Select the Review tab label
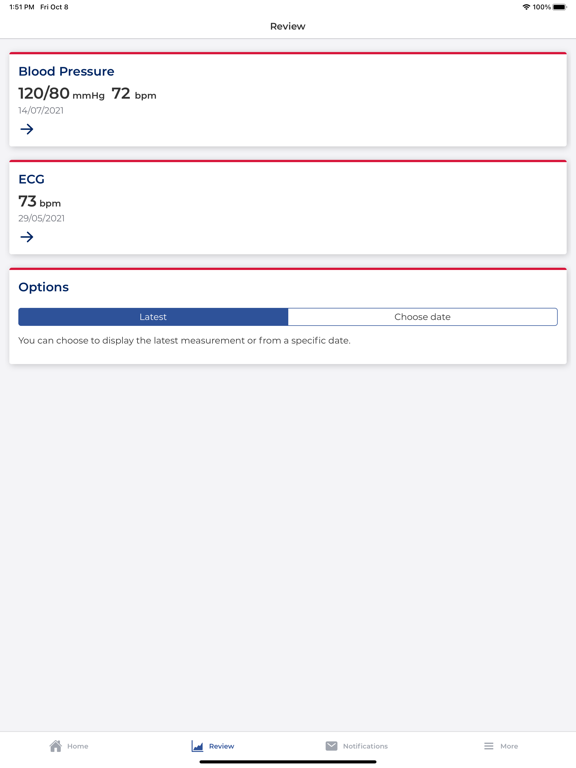 click(221, 746)
